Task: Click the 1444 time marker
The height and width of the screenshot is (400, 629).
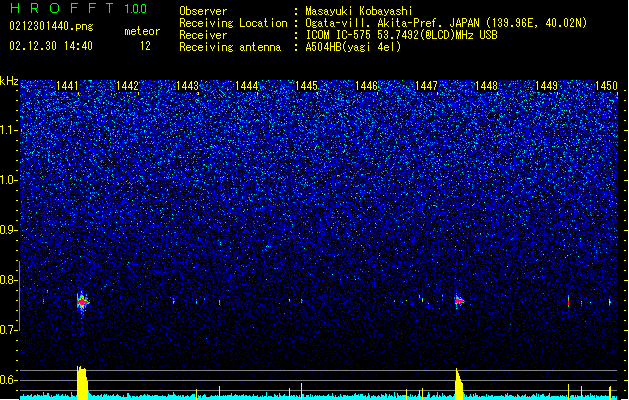Action: point(246,86)
